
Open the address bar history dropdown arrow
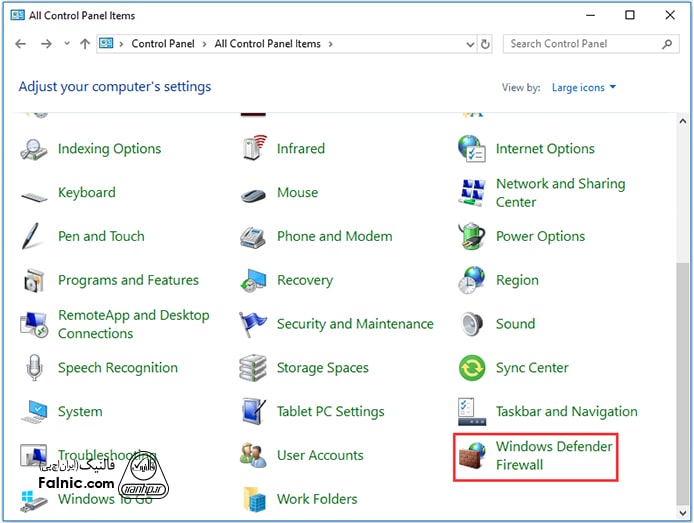tap(470, 44)
